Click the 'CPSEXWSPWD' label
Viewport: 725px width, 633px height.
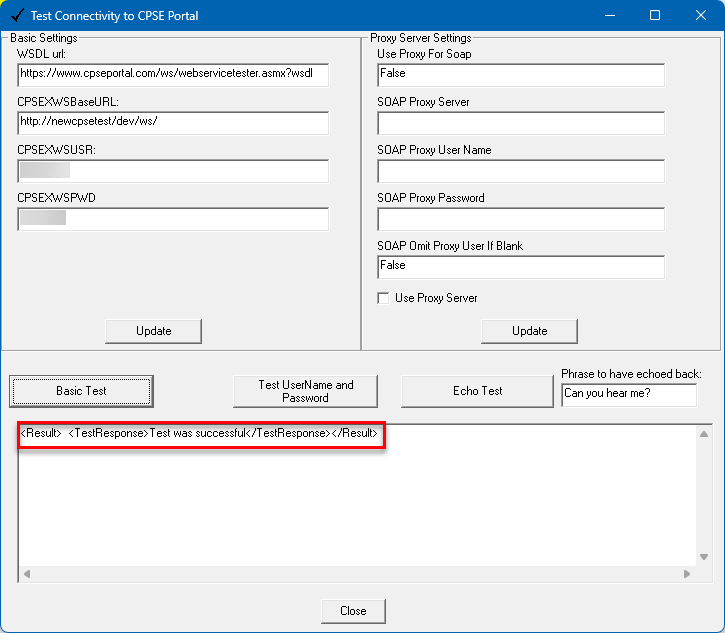[x=56, y=198]
